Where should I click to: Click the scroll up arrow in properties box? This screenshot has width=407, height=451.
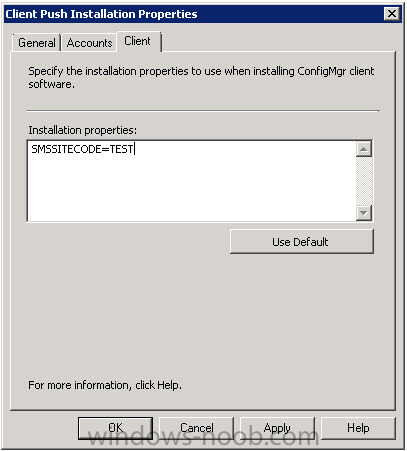(364, 149)
